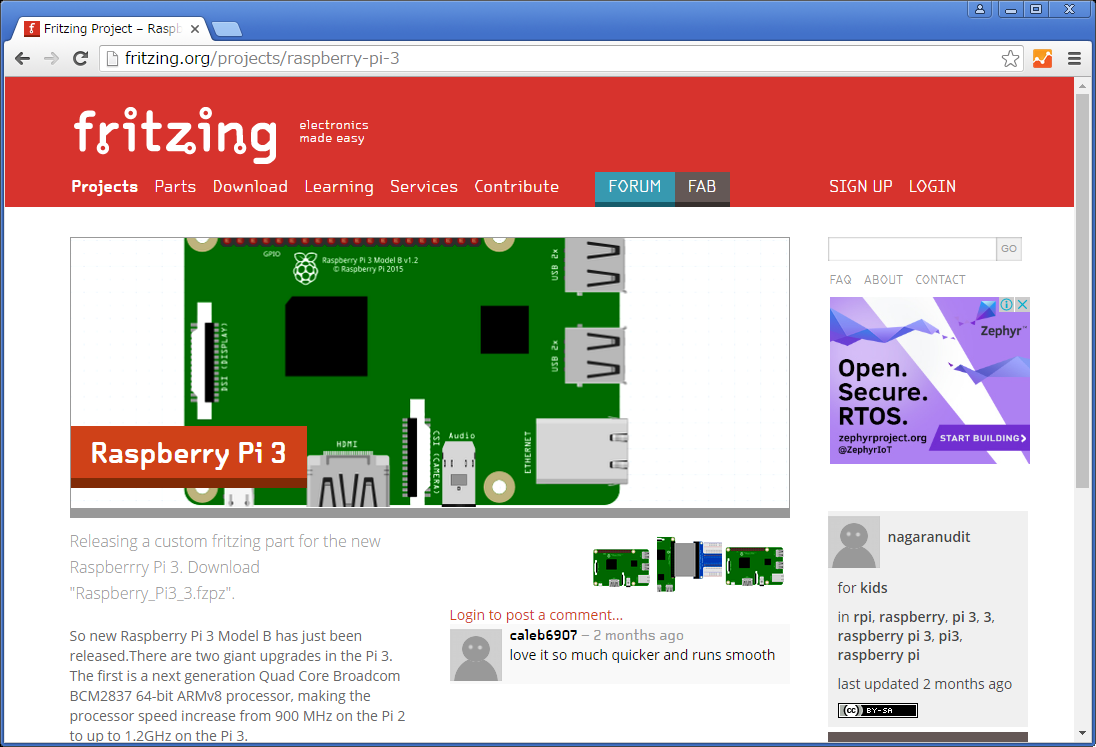The width and height of the screenshot is (1096, 747).
Task: Open the Services section
Action: point(424,187)
